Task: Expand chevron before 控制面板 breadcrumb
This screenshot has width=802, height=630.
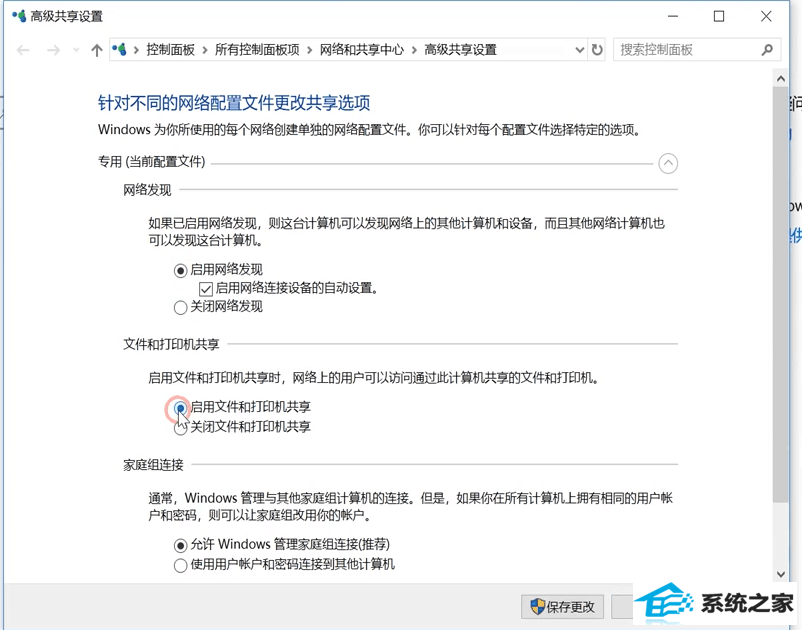Action: (x=136, y=50)
